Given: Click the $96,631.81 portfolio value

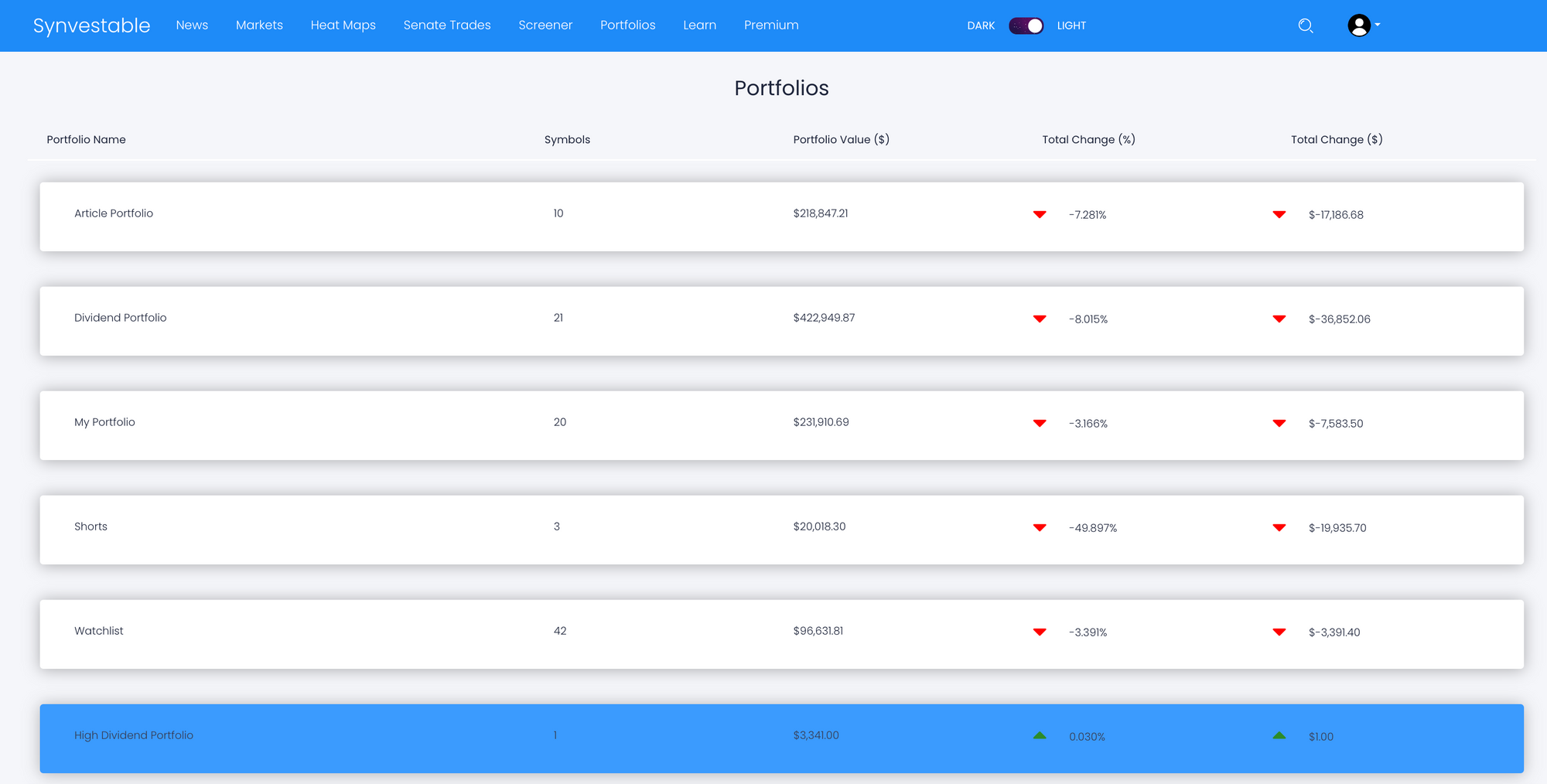Looking at the screenshot, I should [818, 631].
